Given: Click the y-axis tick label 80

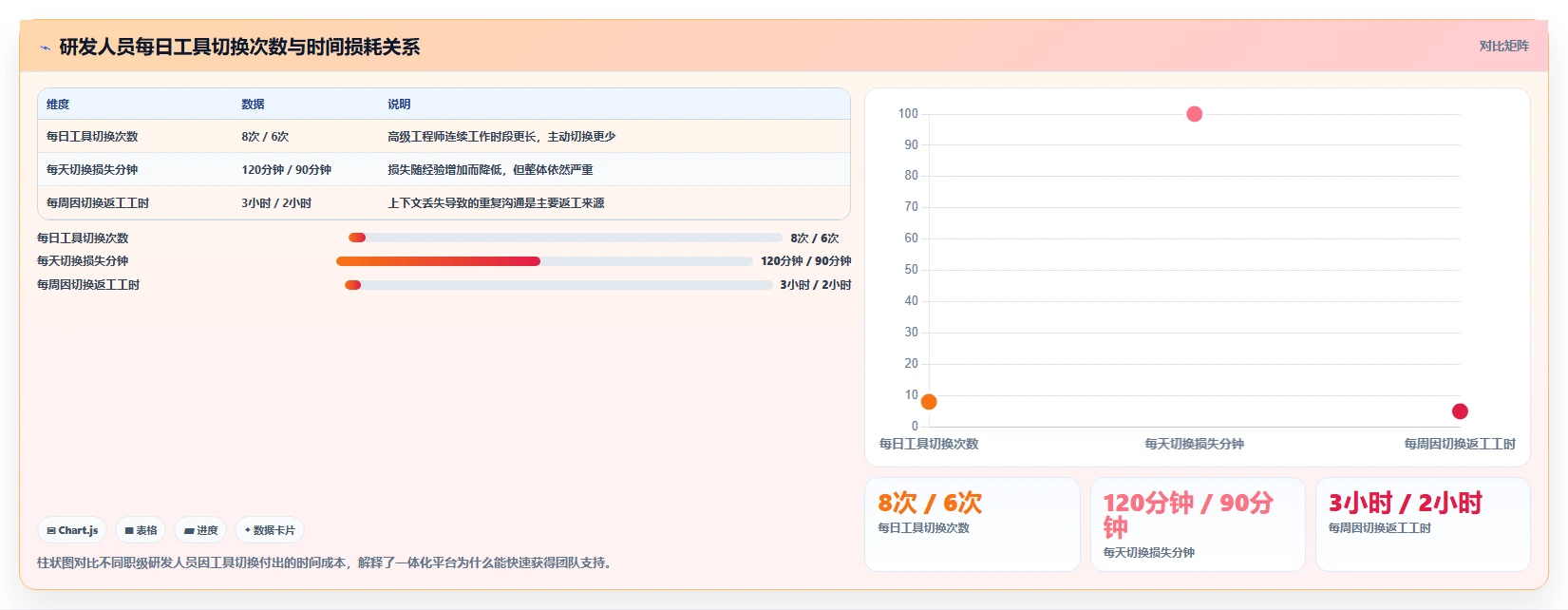Looking at the screenshot, I should tap(912, 176).
